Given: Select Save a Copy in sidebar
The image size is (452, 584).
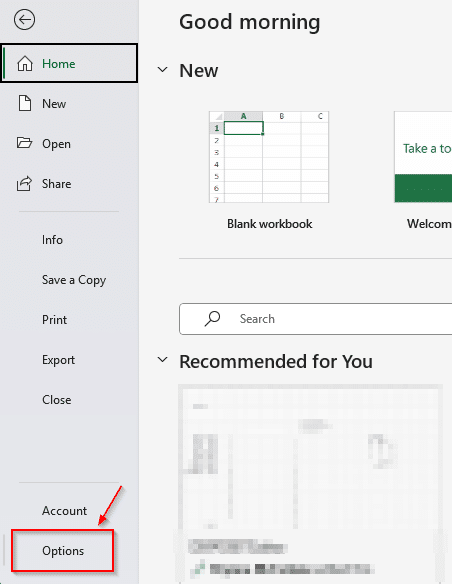Looking at the screenshot, I should [74, 280].
